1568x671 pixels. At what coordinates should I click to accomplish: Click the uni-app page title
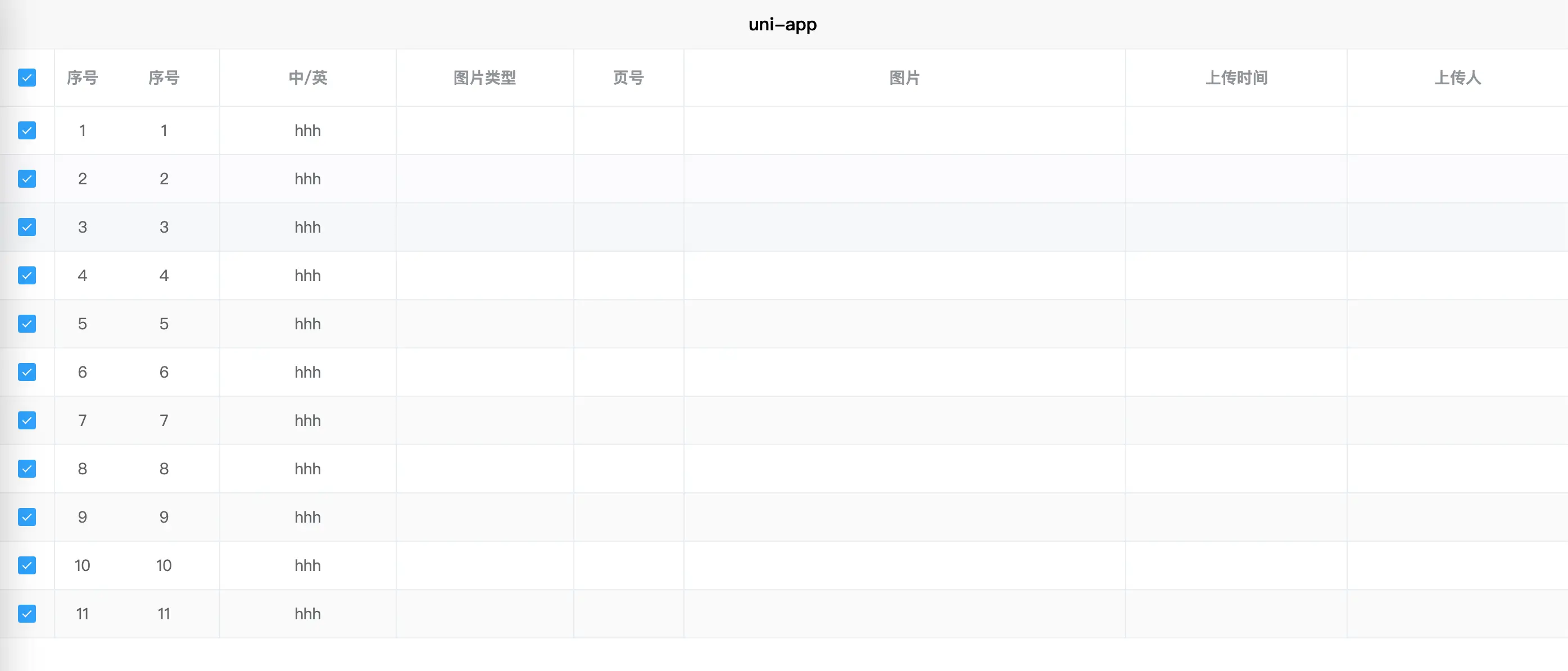coord(783,24)
